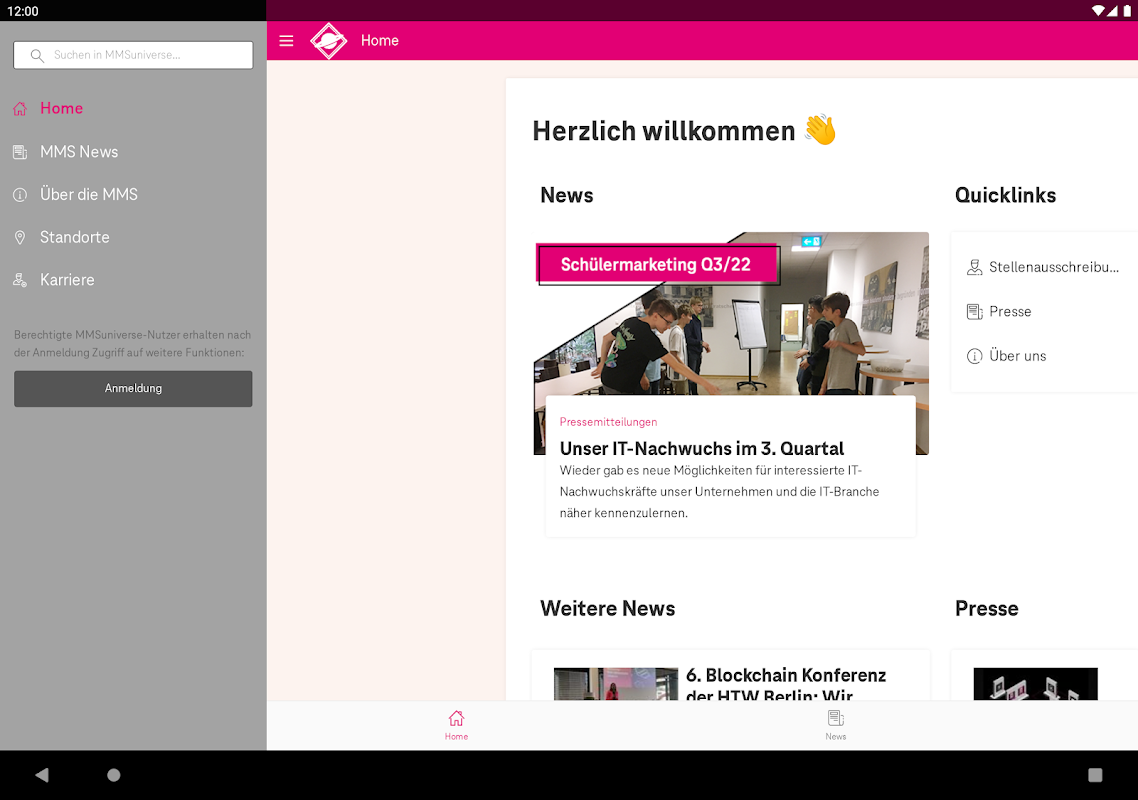Viewport: 1138px width, 800px height.
Task: Switch to the Home bottom tab
Action: [457, 725]
